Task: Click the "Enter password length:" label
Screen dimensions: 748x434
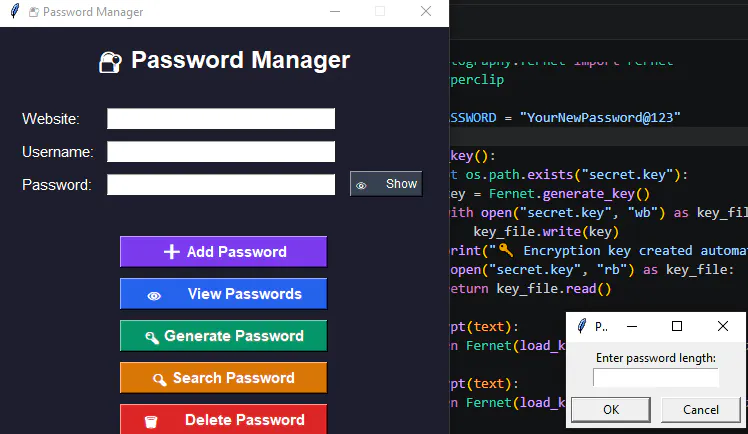Action: (x=655, y=358)
